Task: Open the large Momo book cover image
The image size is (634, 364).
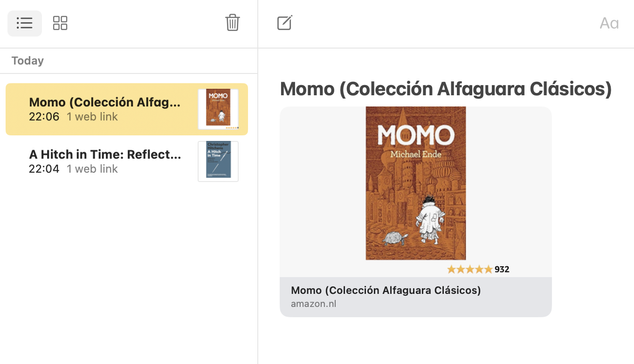Action: tap(416, 183)
